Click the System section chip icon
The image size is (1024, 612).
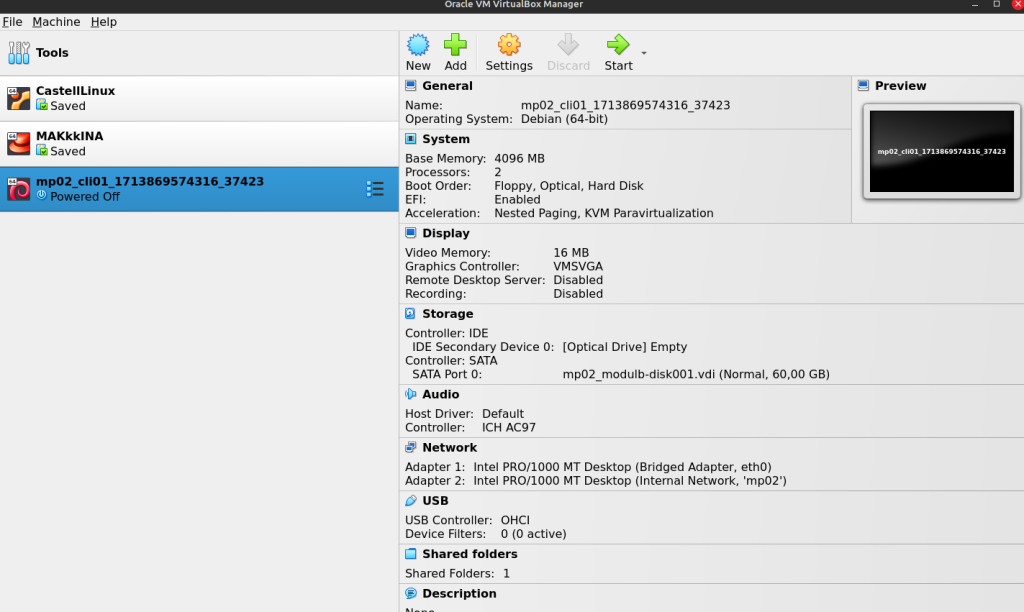(x=411, y=138)
